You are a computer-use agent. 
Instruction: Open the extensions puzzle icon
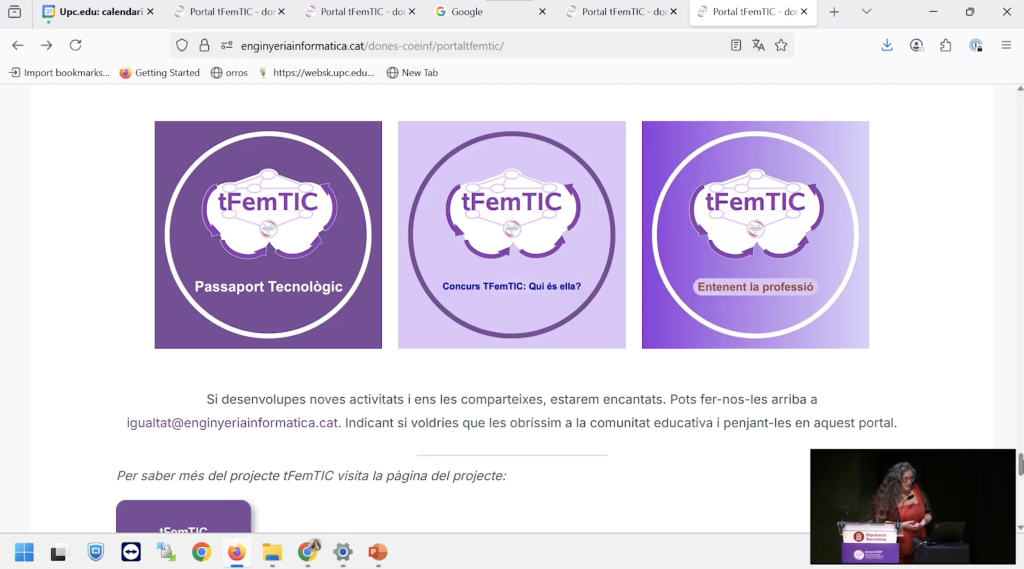pos(946,45)
